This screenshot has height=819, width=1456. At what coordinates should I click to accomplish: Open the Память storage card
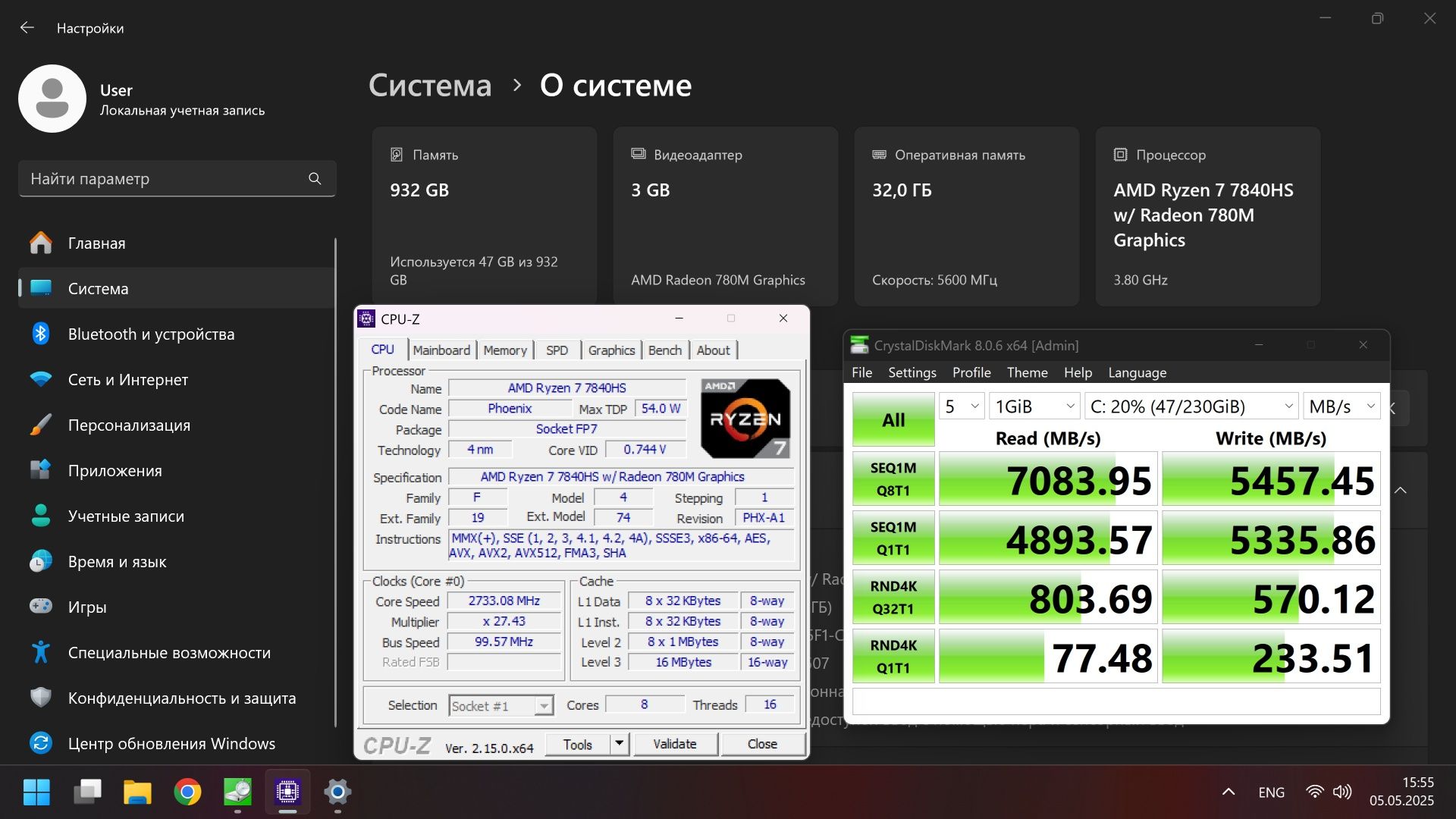click(x=485, y=216)
